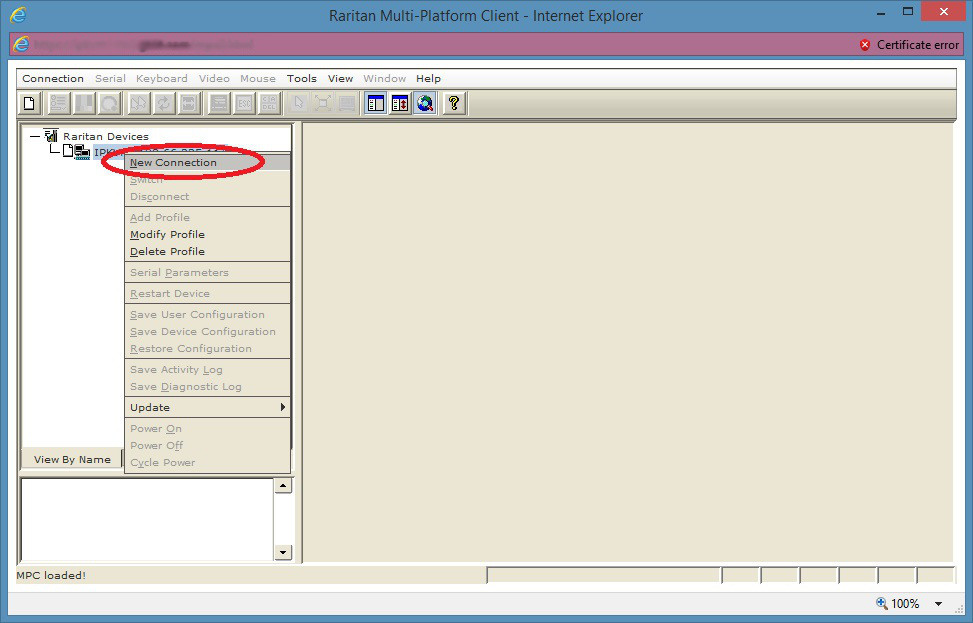Click the zoom magnifier icon in status bar
Viewport: 973px width, 623px height.
point(881,603)
